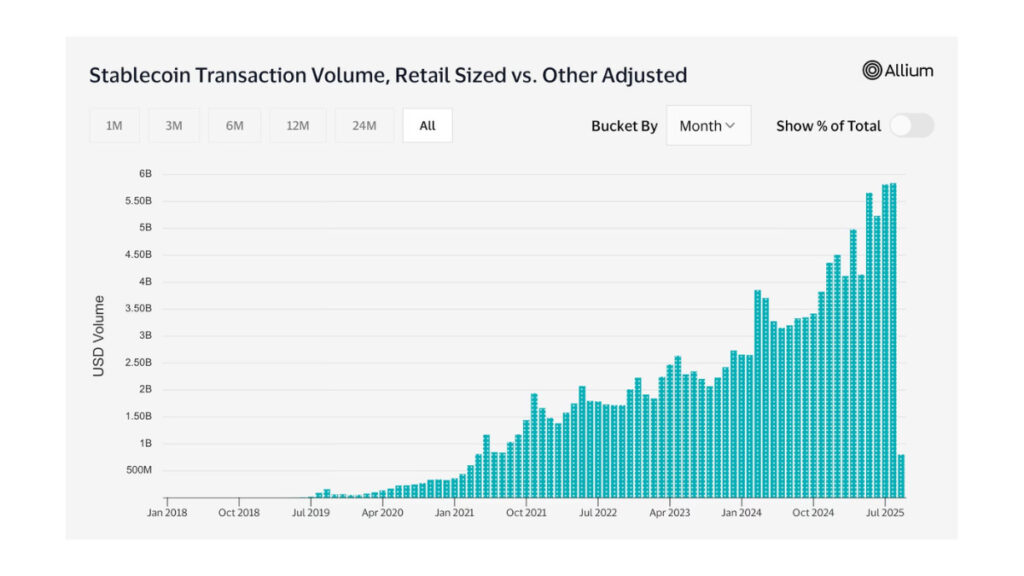Click the Jul 2025 x-axis label
Screen dimensions: 1024x576
click(x=884, y=512)
